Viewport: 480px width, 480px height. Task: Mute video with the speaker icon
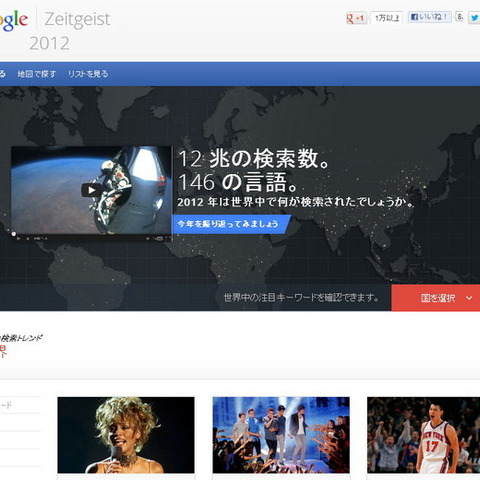coord(28,238)
